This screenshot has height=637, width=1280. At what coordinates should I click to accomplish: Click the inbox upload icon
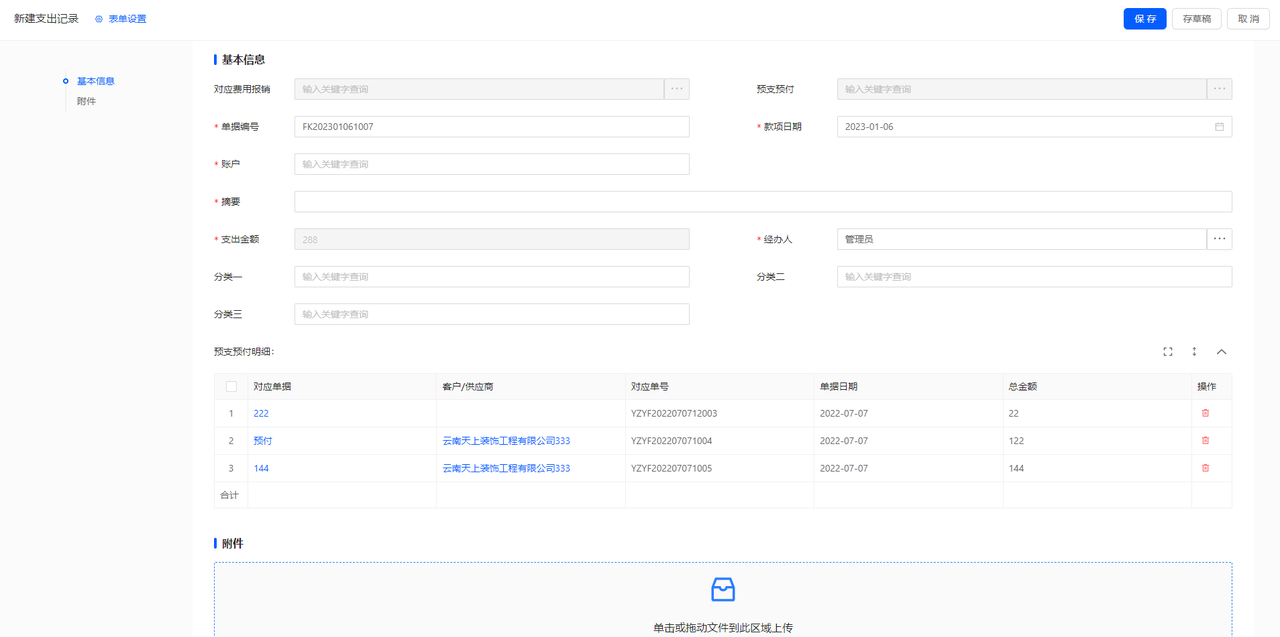tap(723, 589)
